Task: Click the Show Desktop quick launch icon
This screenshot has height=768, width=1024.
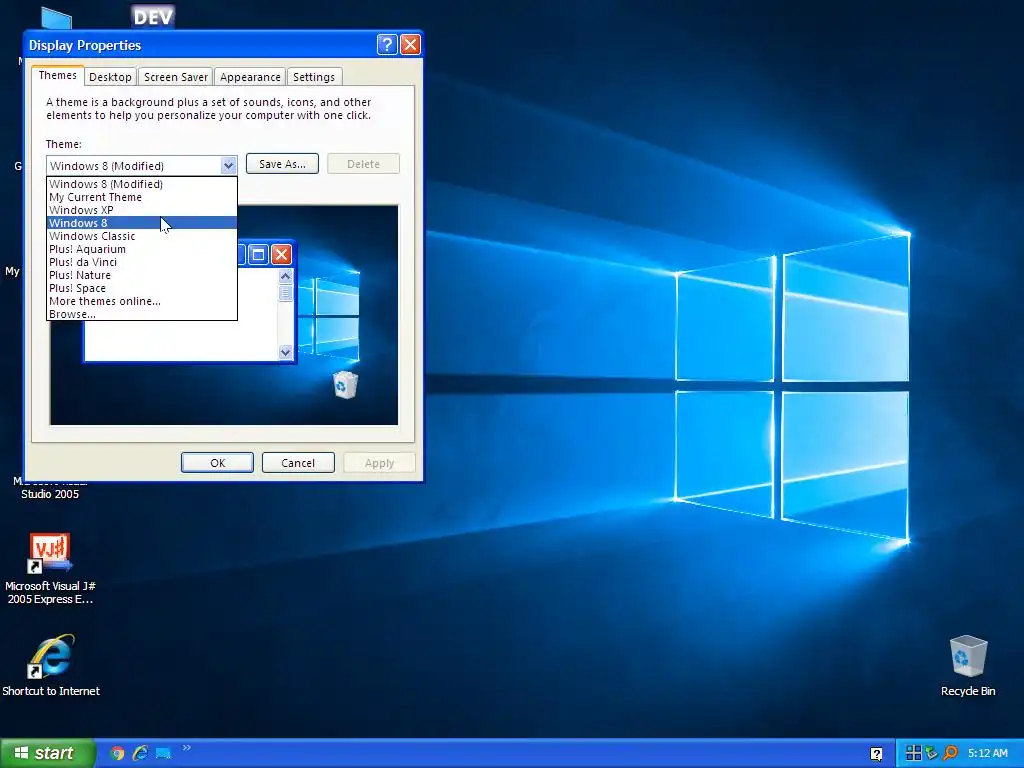Action: (163, 753)
